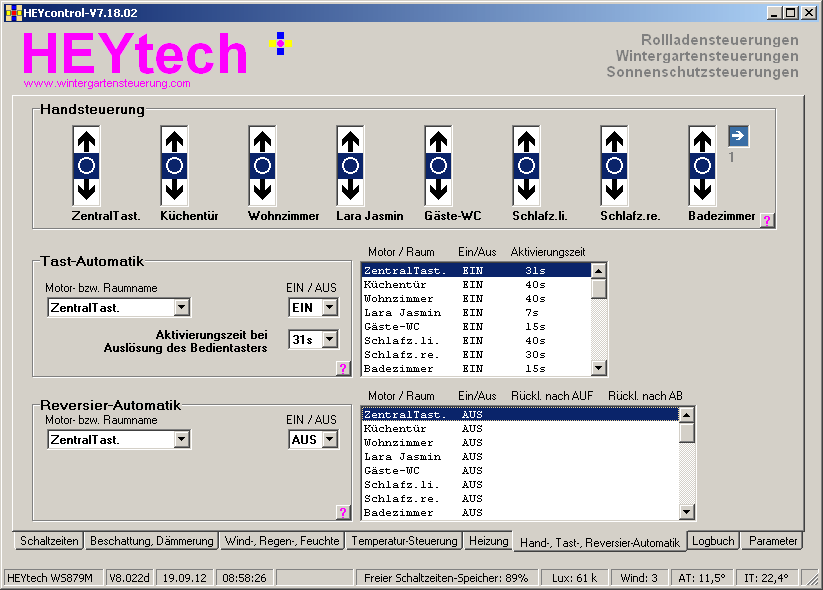Select Wohnzimmer row with 40s activation time

[476, 299]
